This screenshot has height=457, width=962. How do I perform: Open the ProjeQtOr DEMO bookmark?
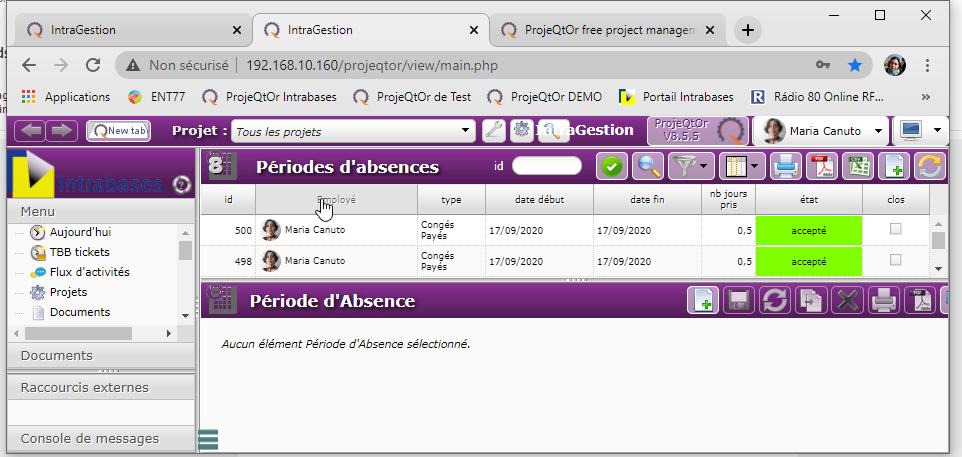point(545,97)
